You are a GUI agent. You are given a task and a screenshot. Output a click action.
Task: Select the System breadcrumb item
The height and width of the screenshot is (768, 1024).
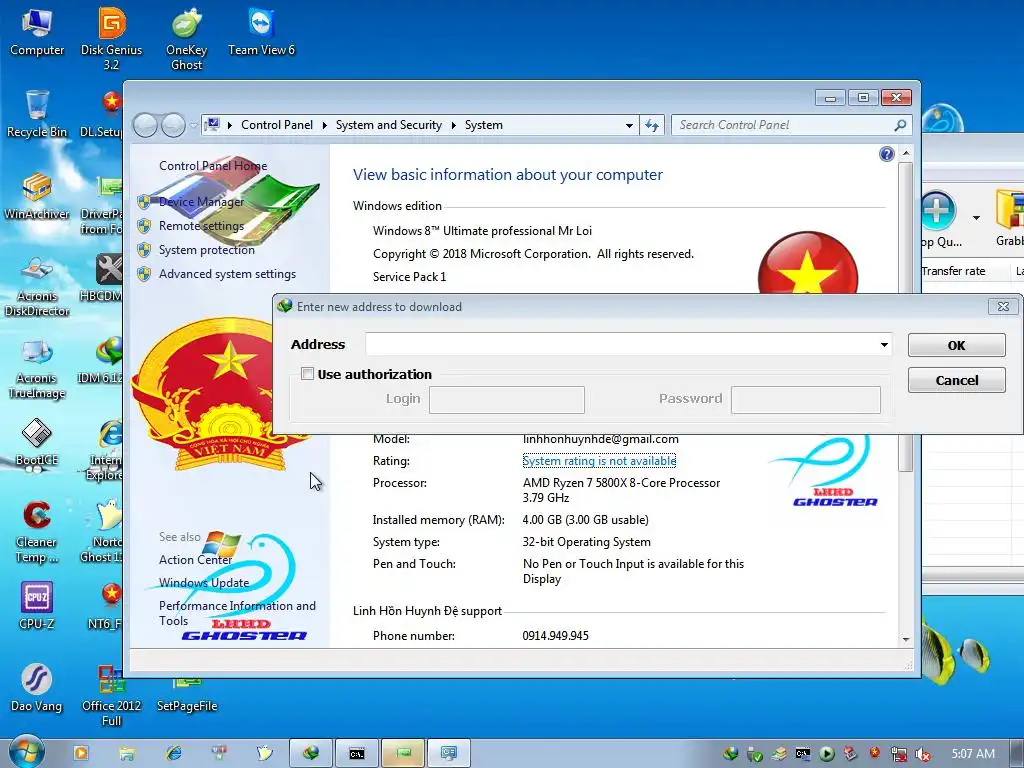[484, 125]
